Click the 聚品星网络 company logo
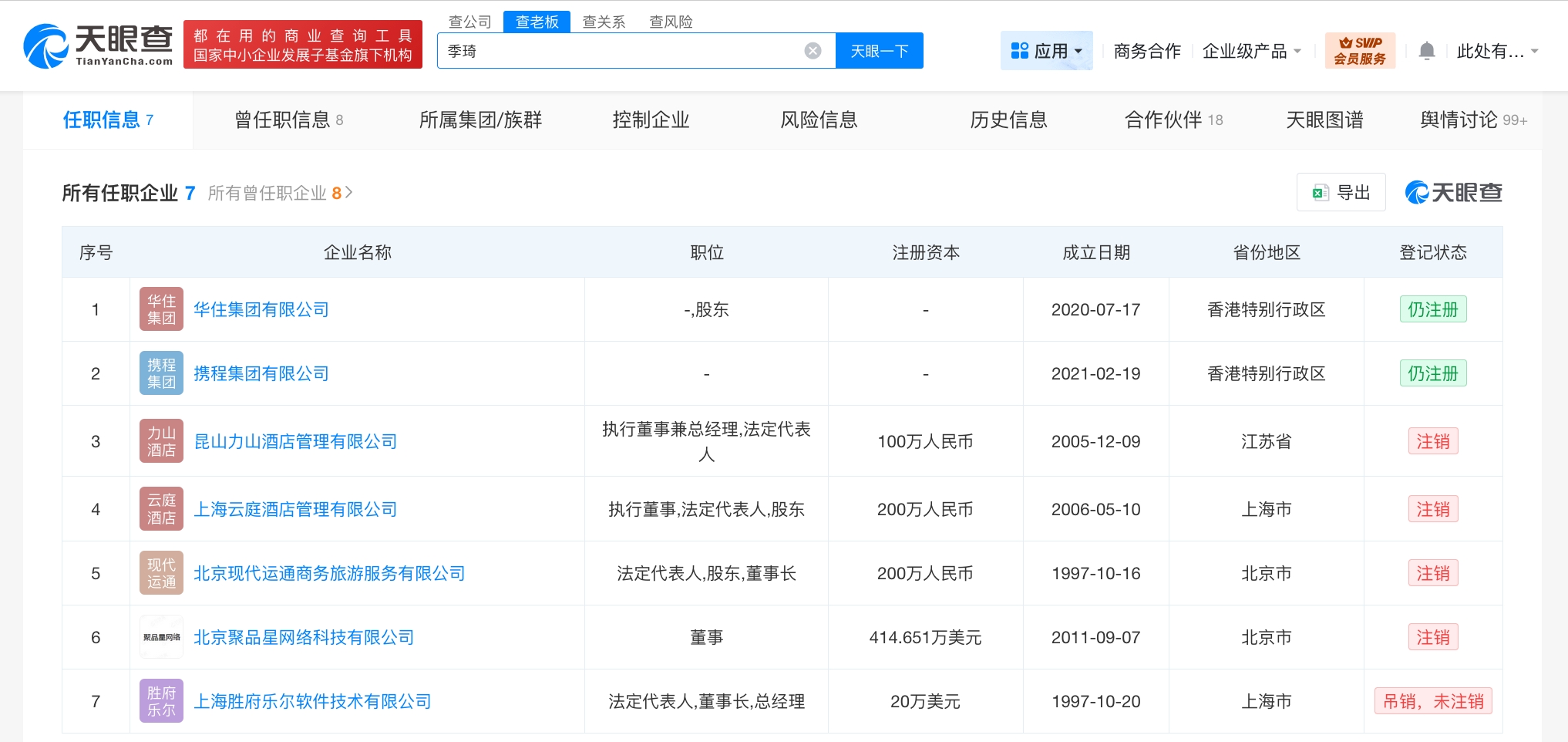Screen dimensions: 1568x742 [x=161, y=637]
